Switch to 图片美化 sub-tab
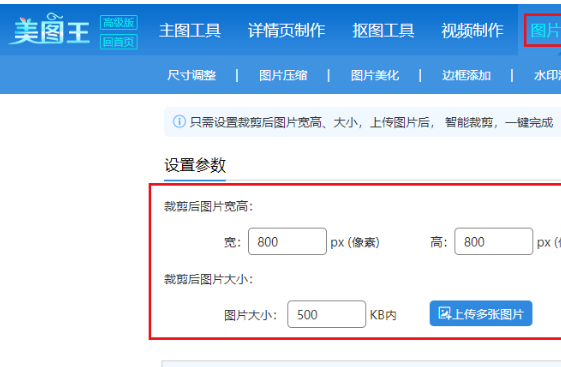Viewport: 561px width, 367px height. (x=375, y=75)
